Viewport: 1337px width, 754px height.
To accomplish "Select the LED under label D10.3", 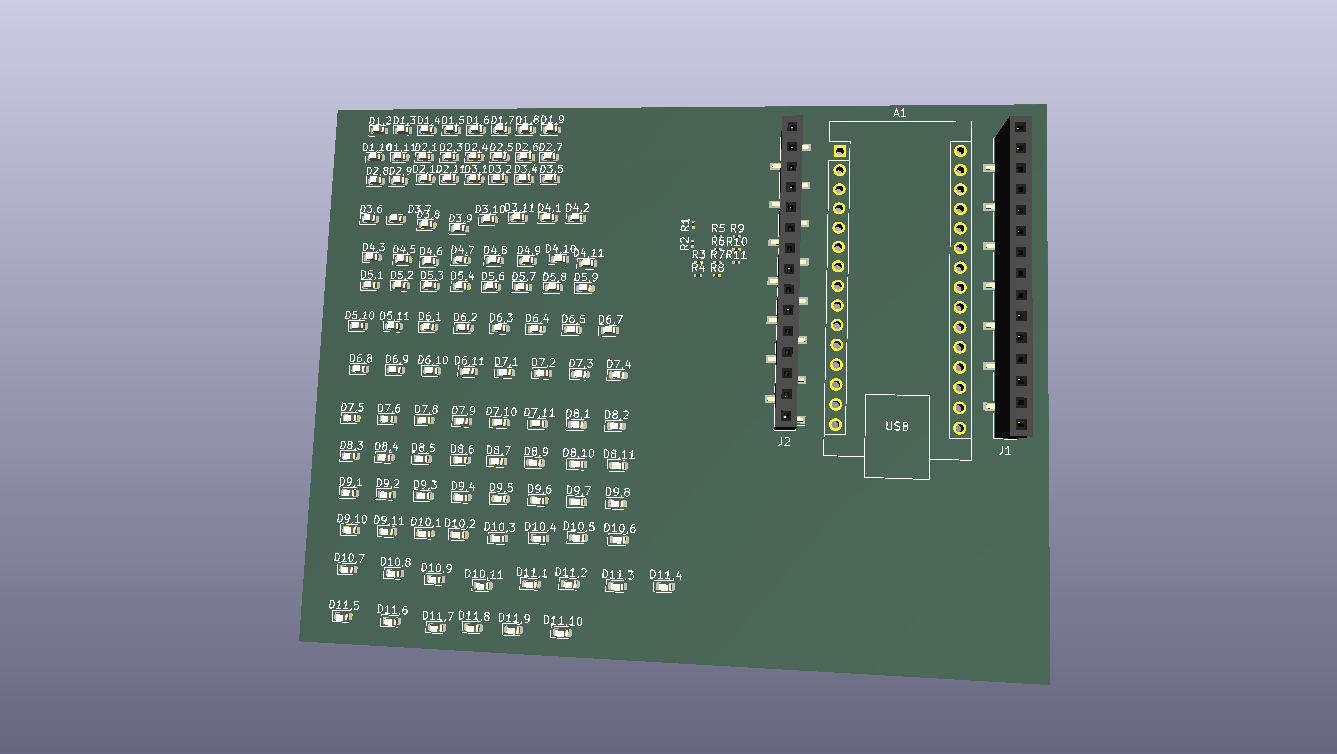I will coord(499,539).
